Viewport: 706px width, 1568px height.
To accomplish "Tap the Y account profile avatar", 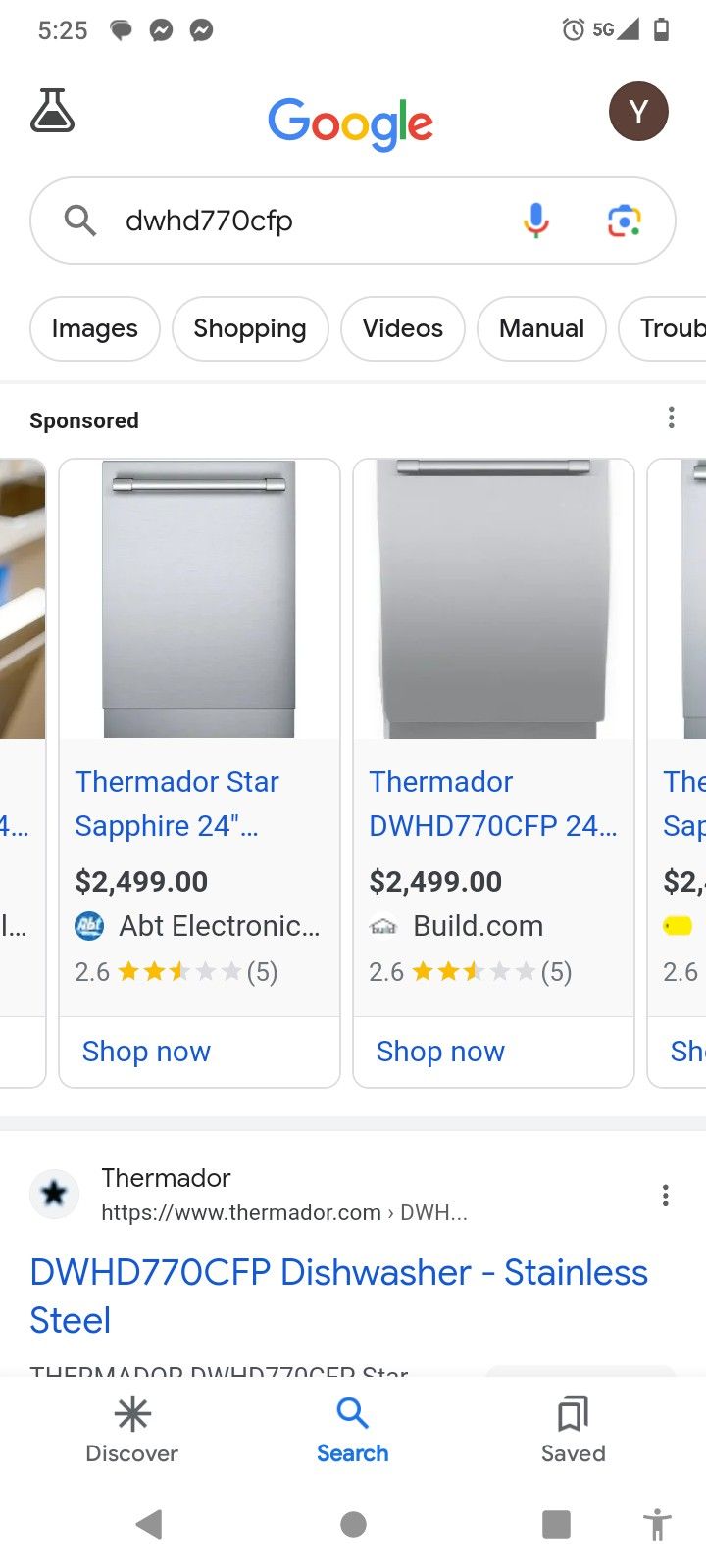I will pos(638,112).
